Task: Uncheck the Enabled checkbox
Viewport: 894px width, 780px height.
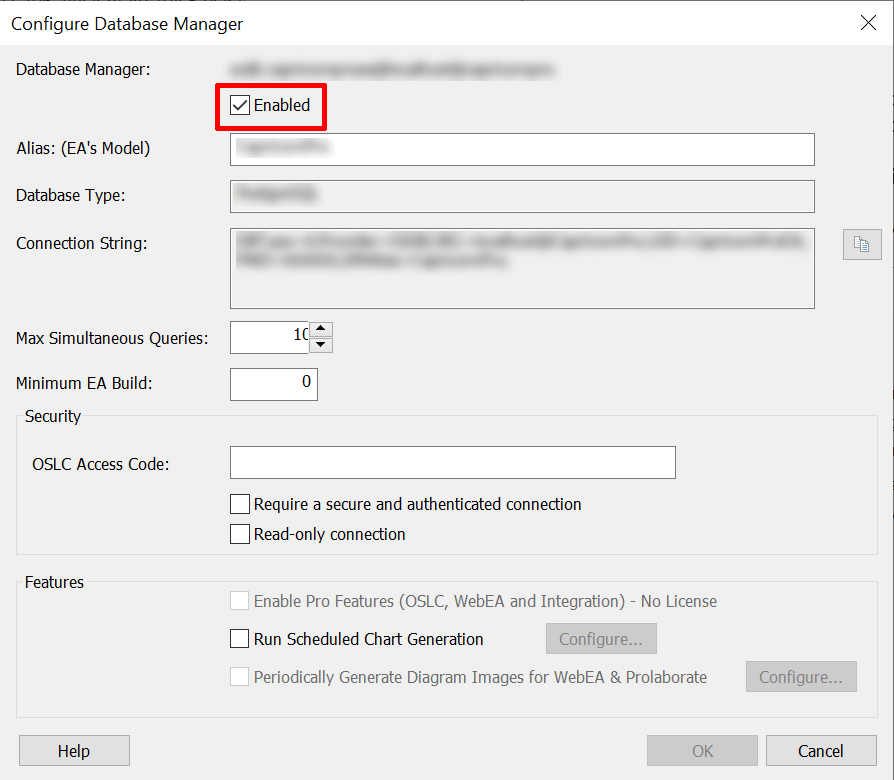Action: point(240,105)
